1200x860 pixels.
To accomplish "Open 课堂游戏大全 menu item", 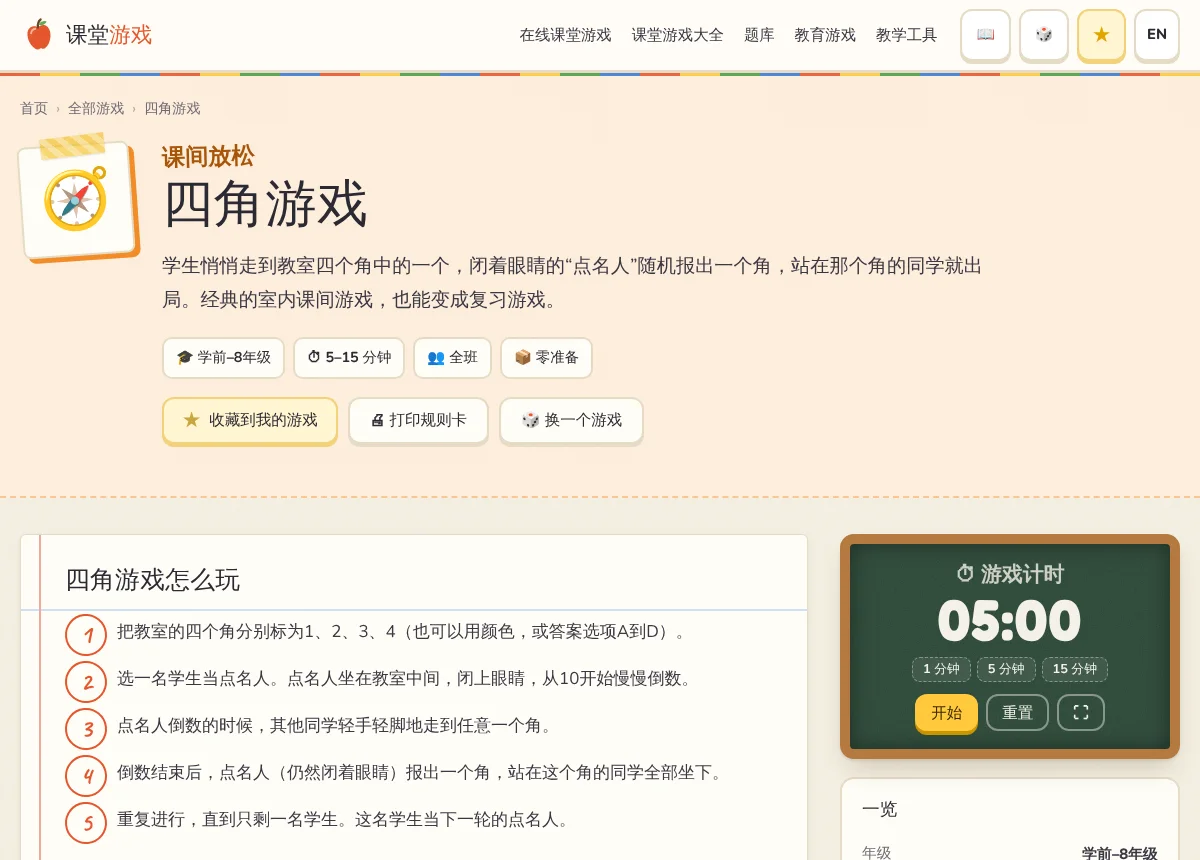I will (x=677, y=35).
